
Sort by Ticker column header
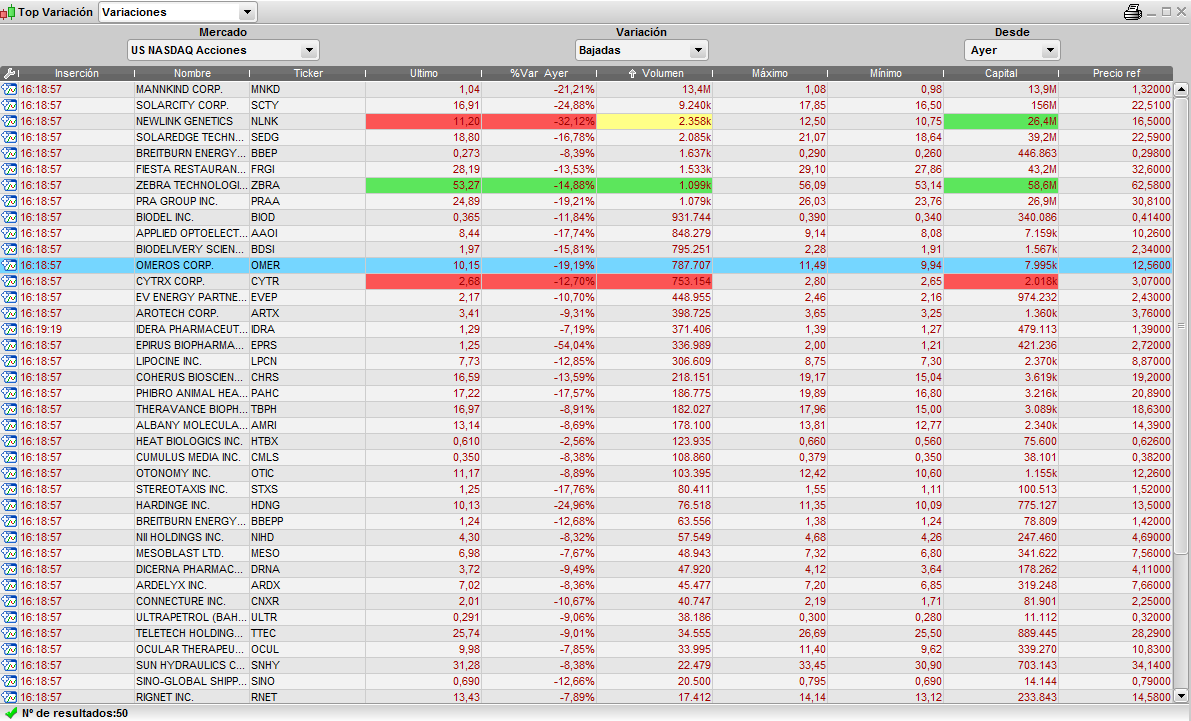click(x=308, y=73)
